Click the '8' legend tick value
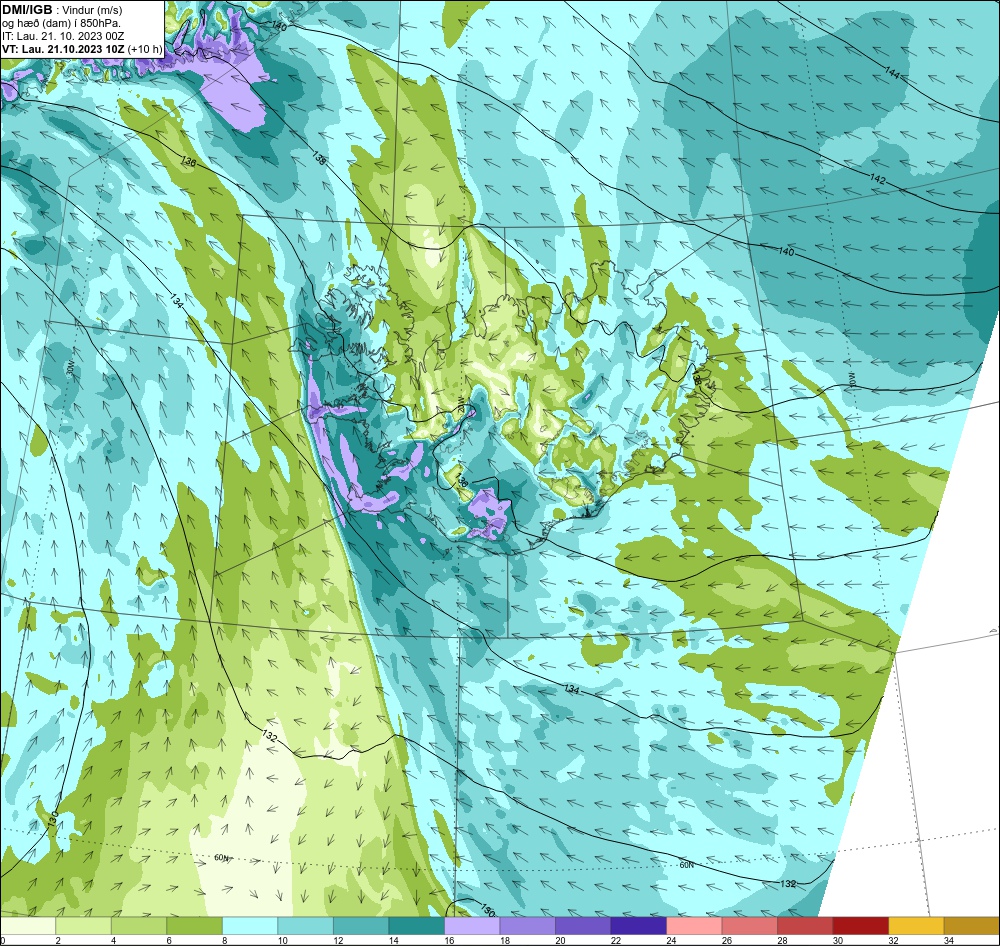The width and height of the screenshot is (1000, 946). click(x=224, y=940)
